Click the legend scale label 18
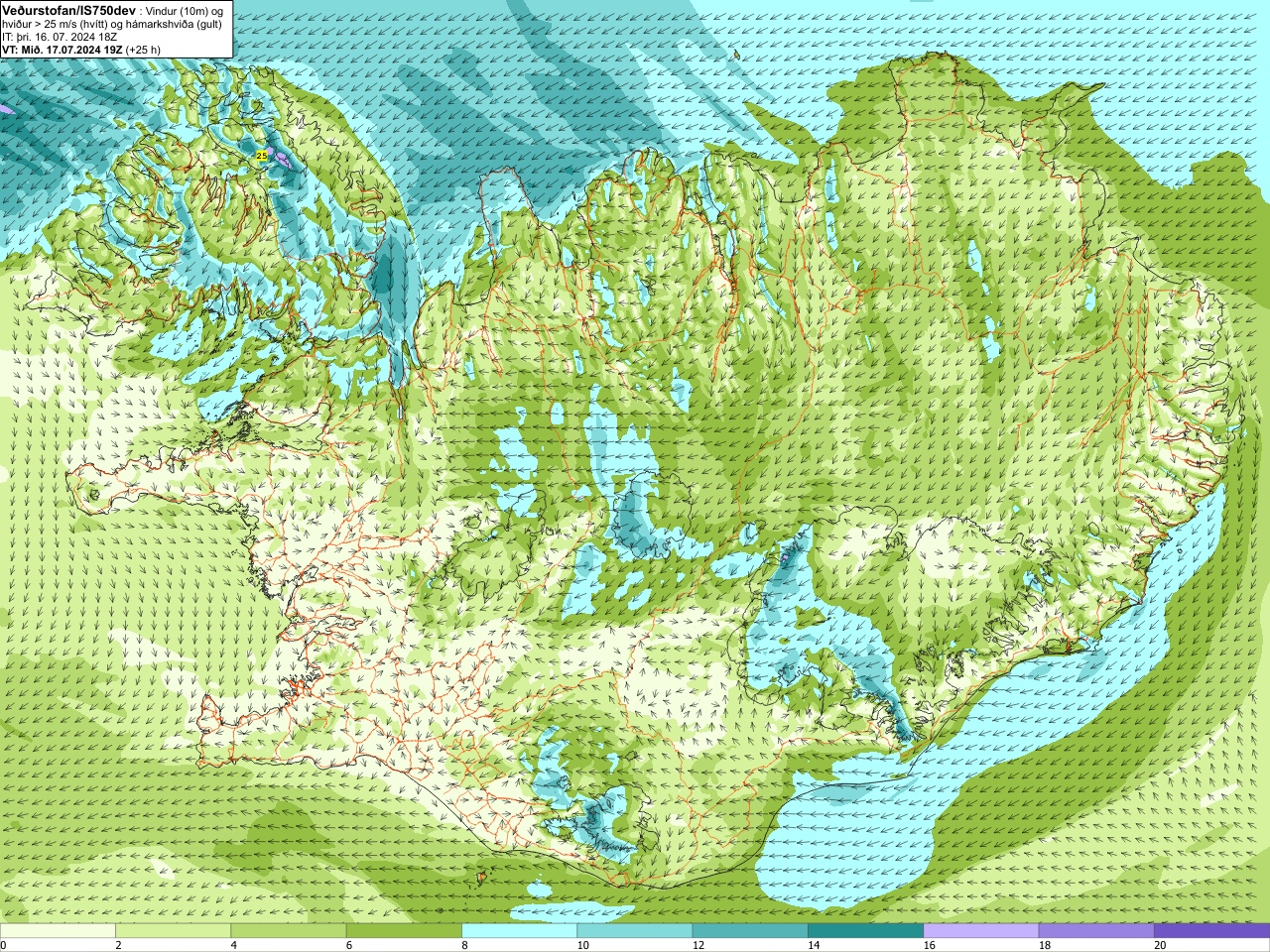1270x952 pixels. click(x=1045, y=945)
